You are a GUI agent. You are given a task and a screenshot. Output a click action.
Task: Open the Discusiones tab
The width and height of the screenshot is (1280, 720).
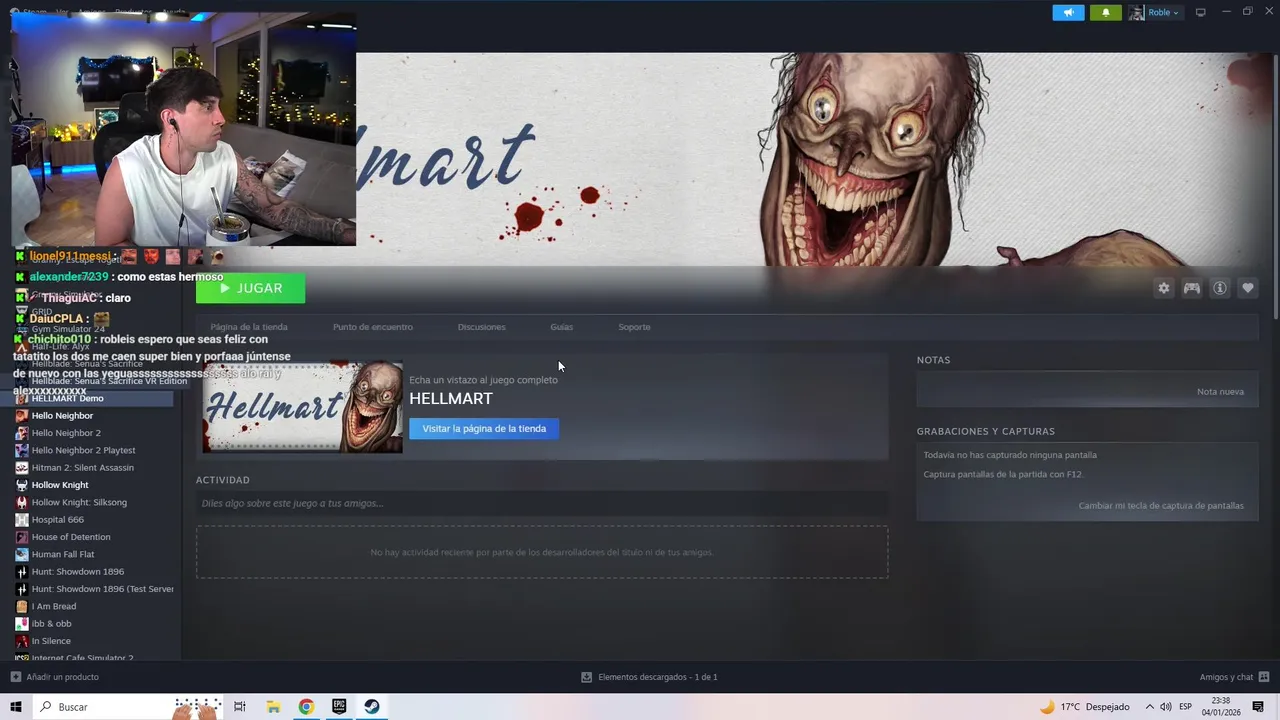[481, 327]
